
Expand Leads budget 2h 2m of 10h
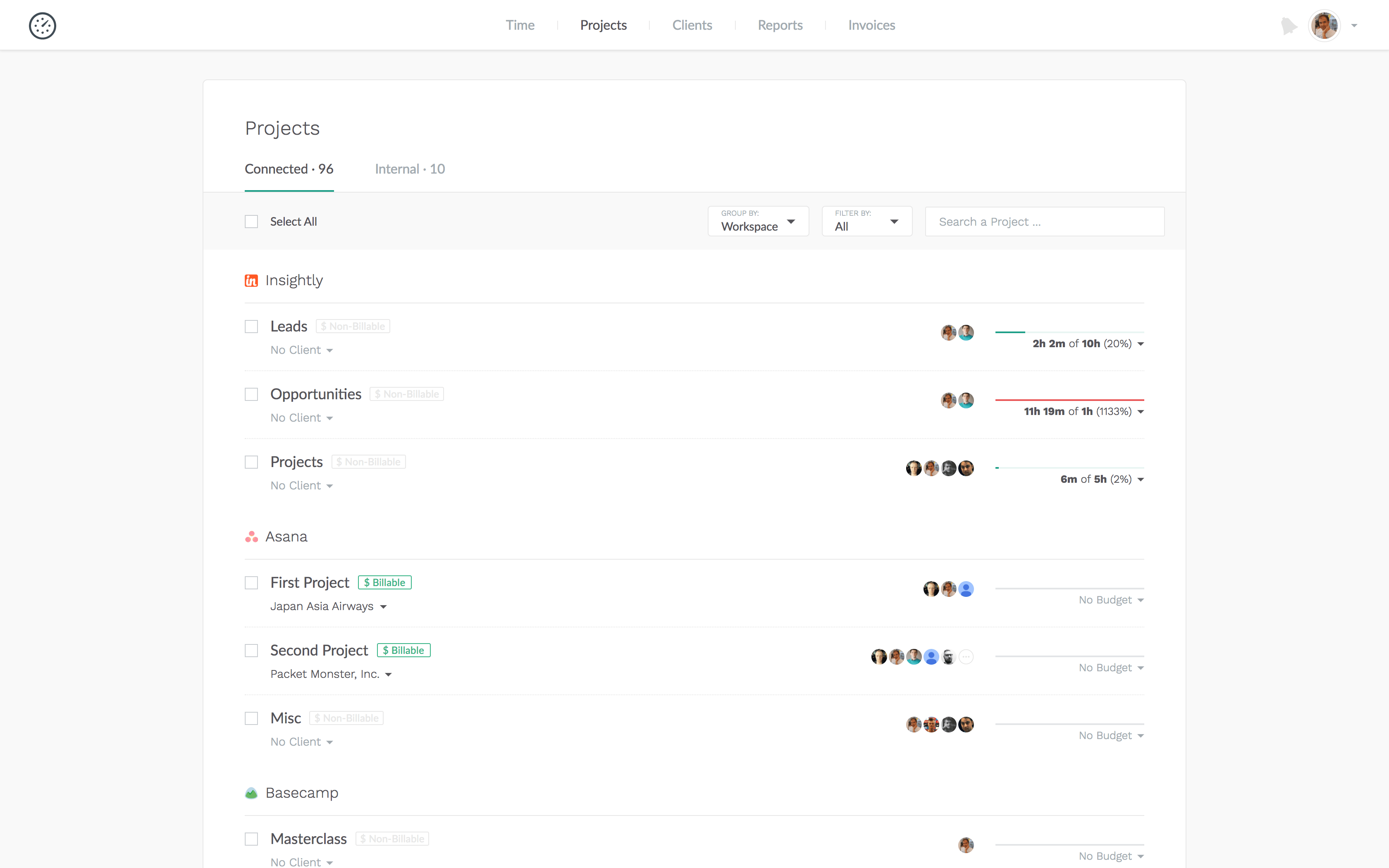(x=1088, y=344)
